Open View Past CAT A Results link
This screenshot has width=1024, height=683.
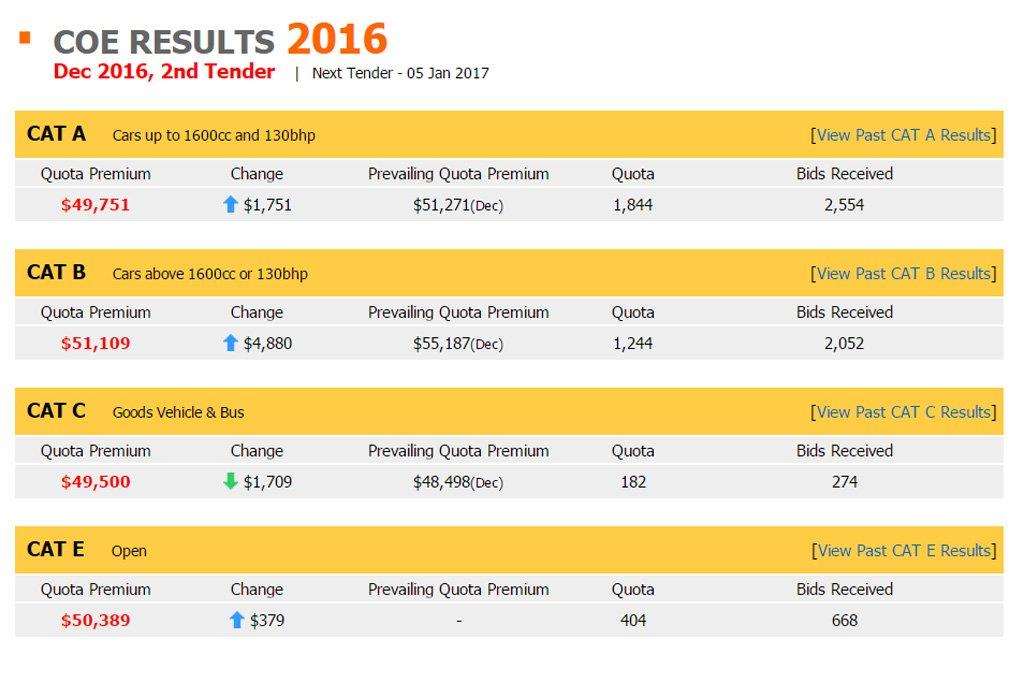[903, 135]
